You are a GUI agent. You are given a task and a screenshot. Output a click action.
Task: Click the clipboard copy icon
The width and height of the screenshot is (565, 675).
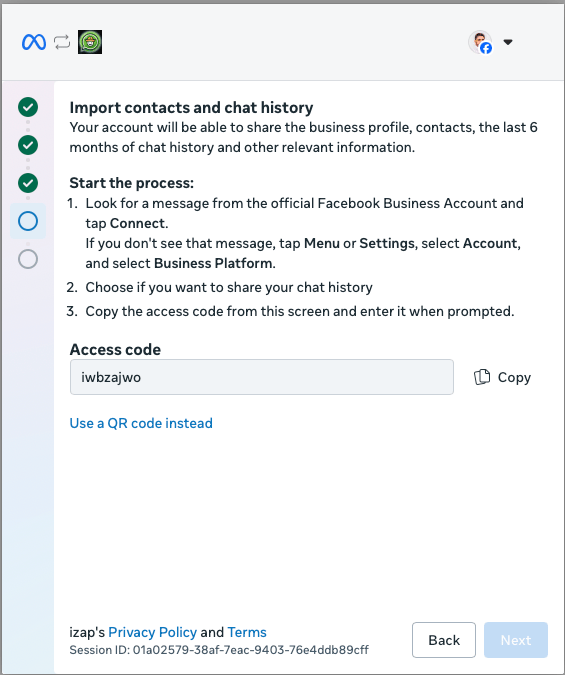(482, 377)
